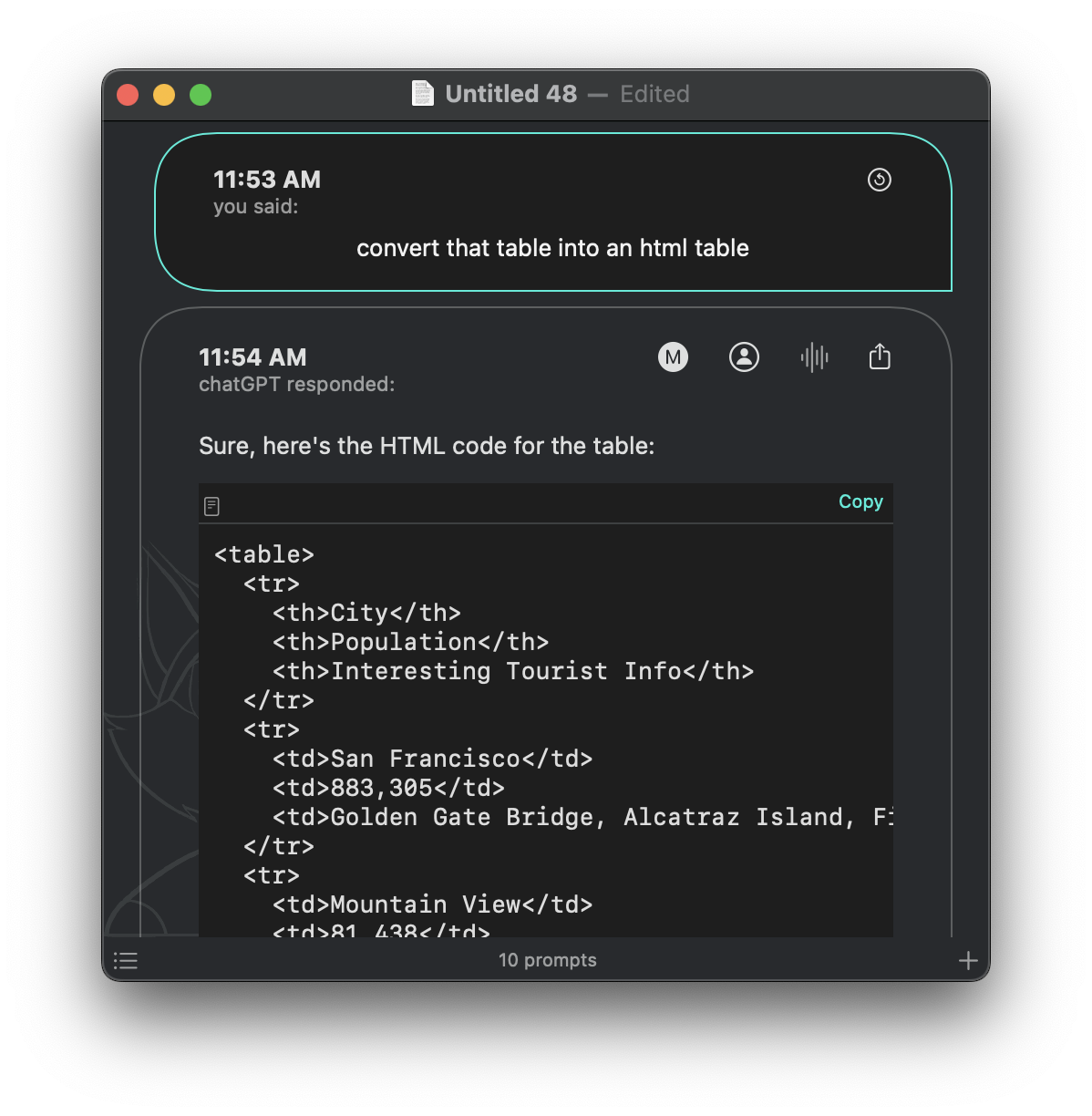Click the 'you said:' label
Image resolution: width=1092 pixels, height=1116 pixels.
pos(256,207)
